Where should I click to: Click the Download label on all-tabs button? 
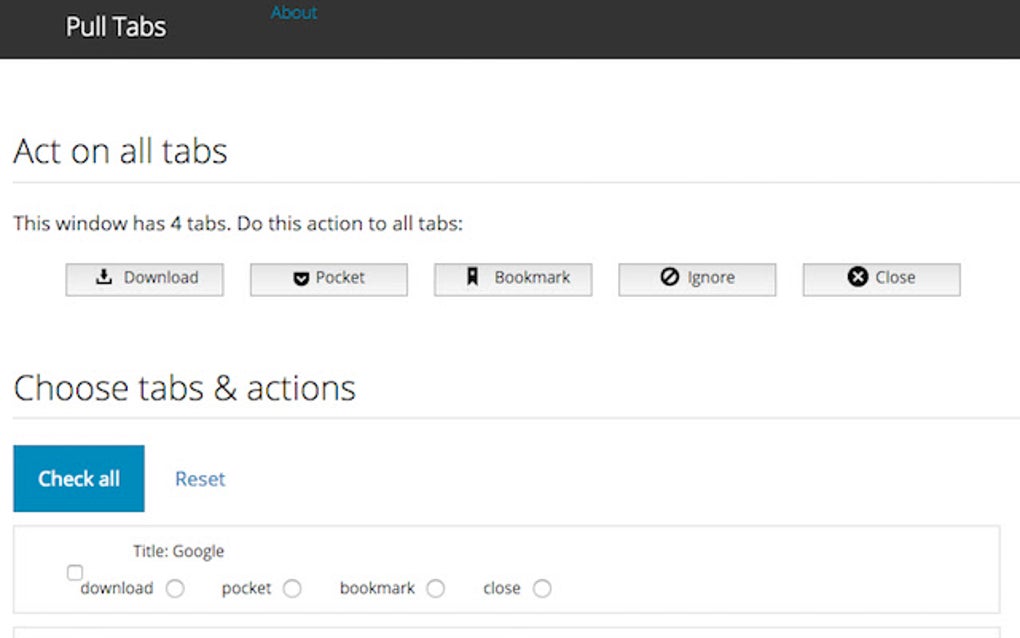[x=161, y=278]
